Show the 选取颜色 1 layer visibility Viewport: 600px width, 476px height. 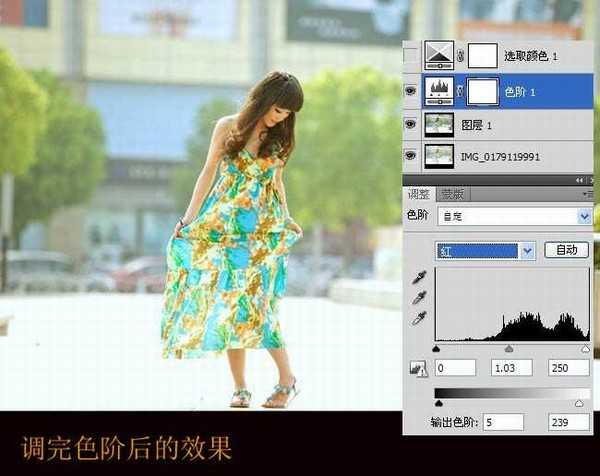(x=411, y=55)
